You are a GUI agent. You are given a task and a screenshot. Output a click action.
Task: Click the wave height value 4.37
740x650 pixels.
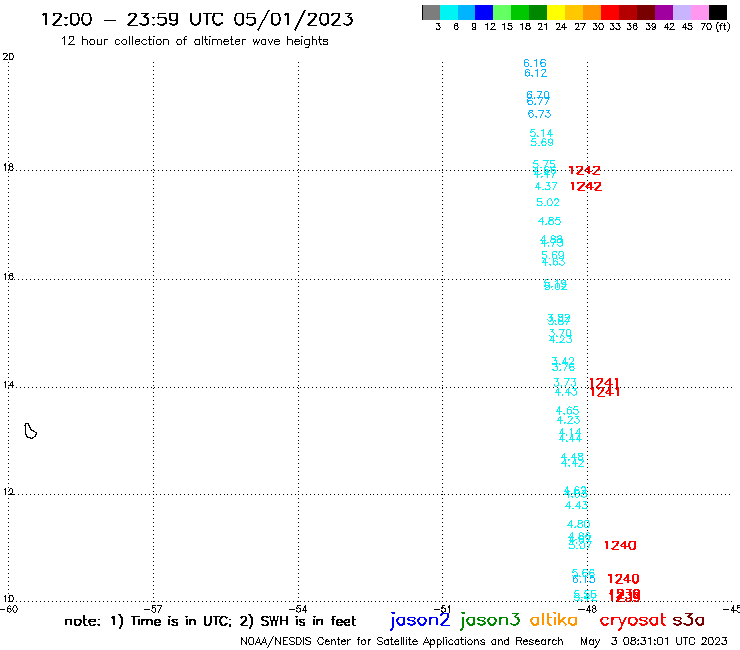[x=546, y=186]
